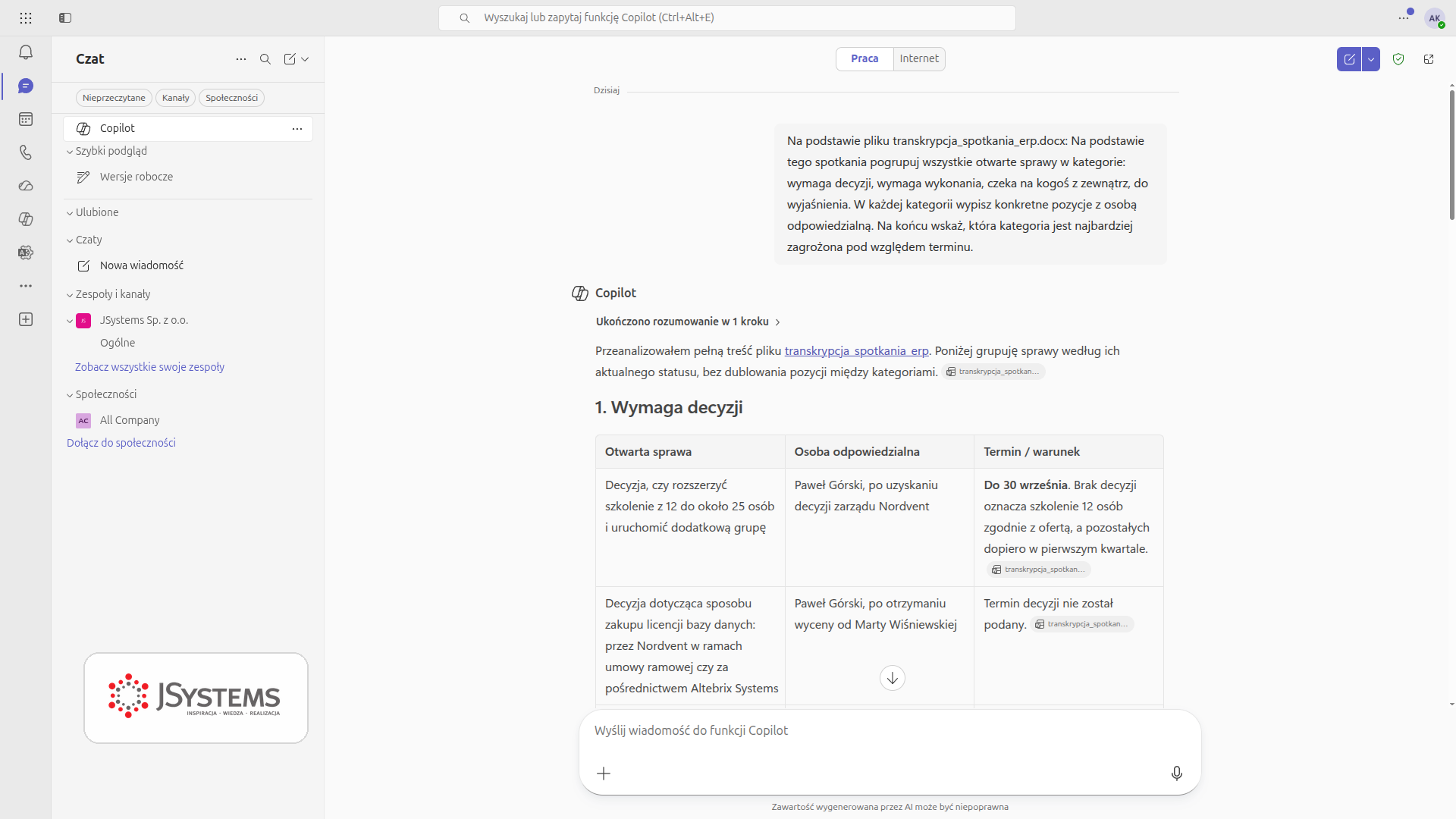Search within the chat list
The width and height of the screenshot is (1456, 819).
265,59
